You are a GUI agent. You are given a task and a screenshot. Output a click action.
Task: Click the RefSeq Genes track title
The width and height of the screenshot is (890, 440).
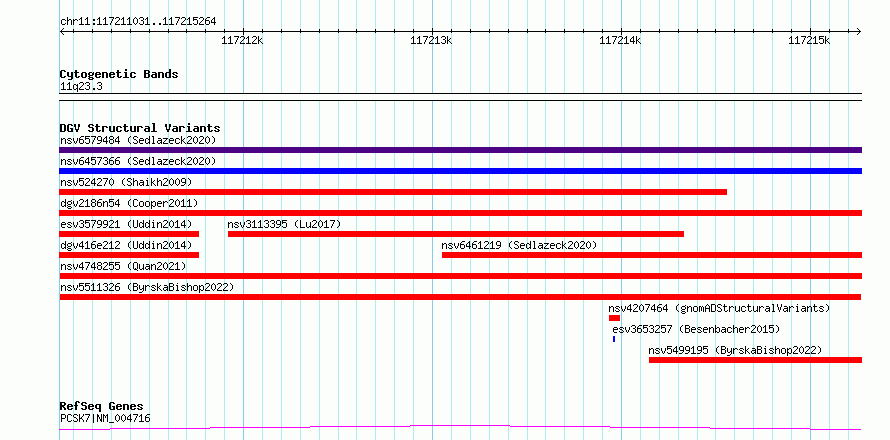(102, 407)
